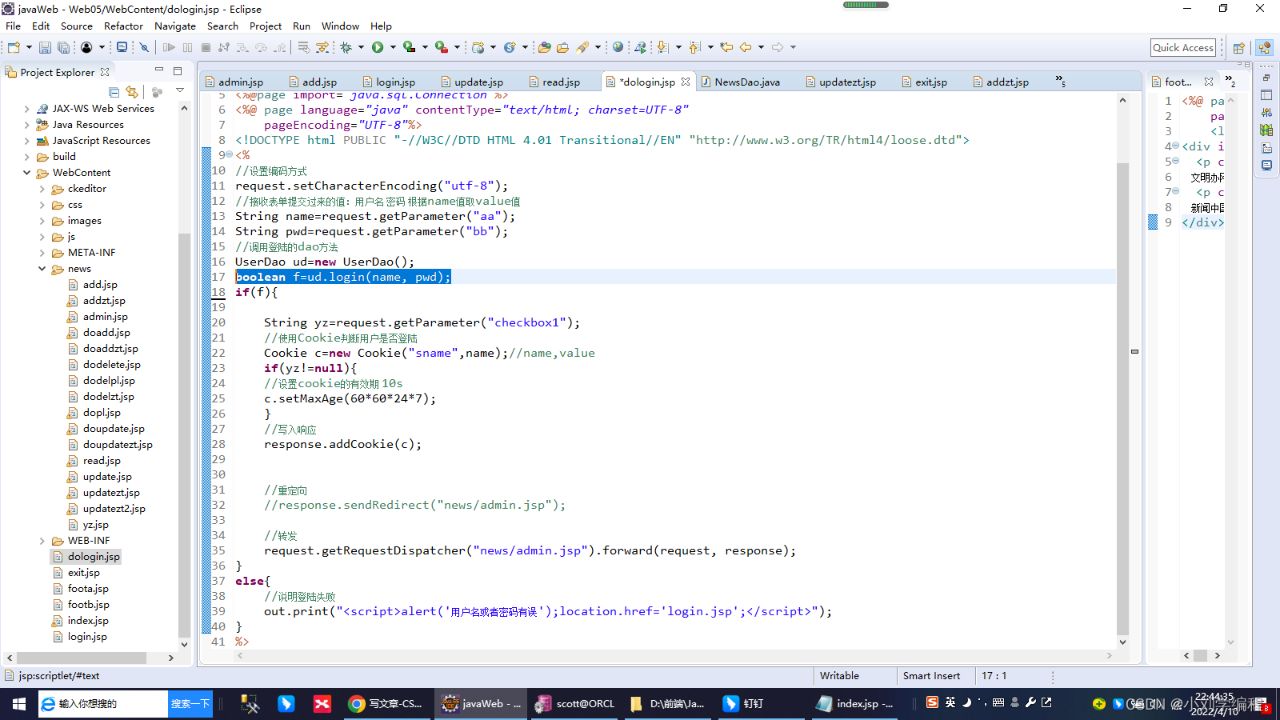This screenshot has width=1280, height=720.
Task: Select the Save icon in the toolbar
Action: [x=46, y=47]
